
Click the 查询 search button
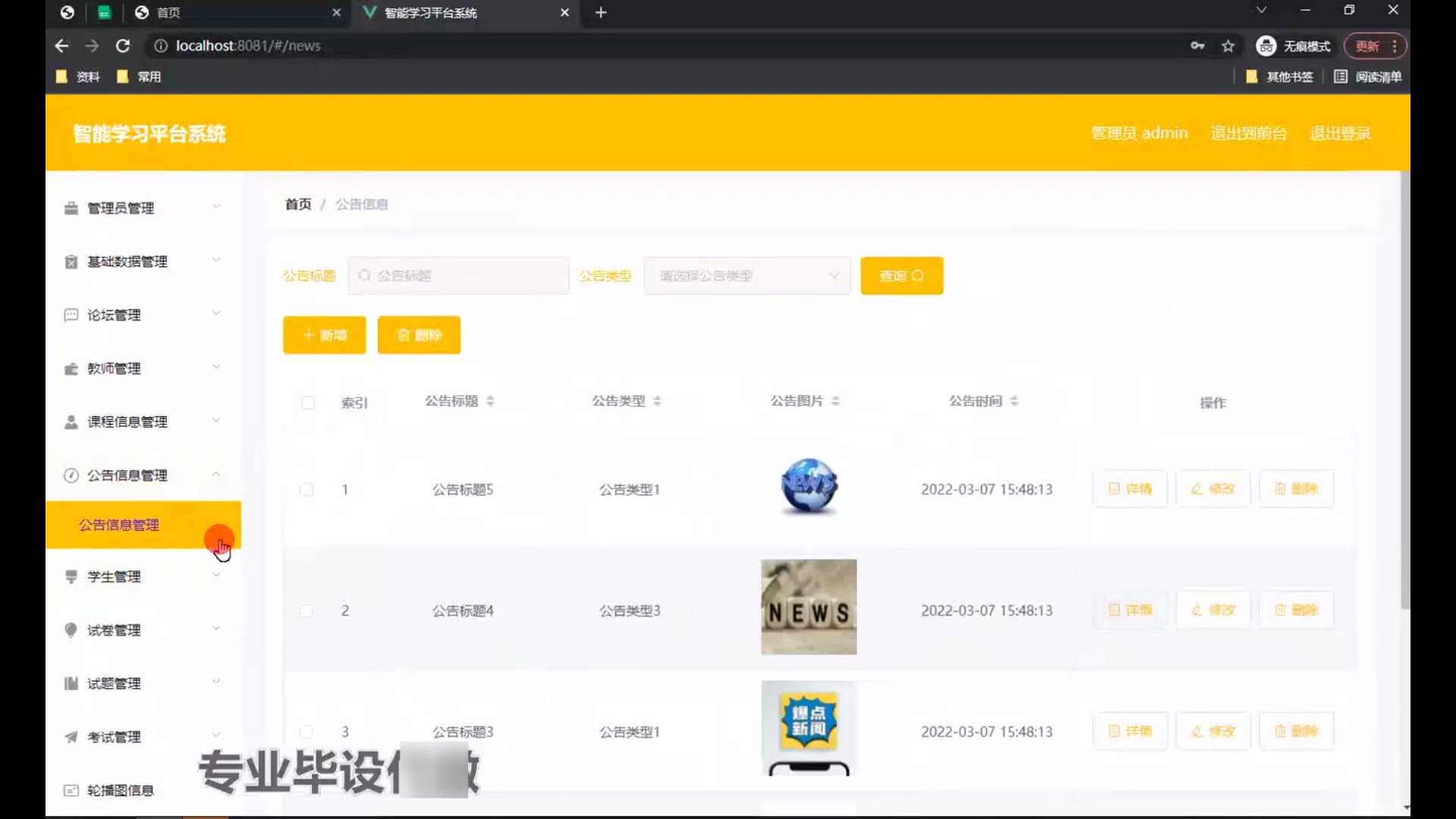pos(902,276)
